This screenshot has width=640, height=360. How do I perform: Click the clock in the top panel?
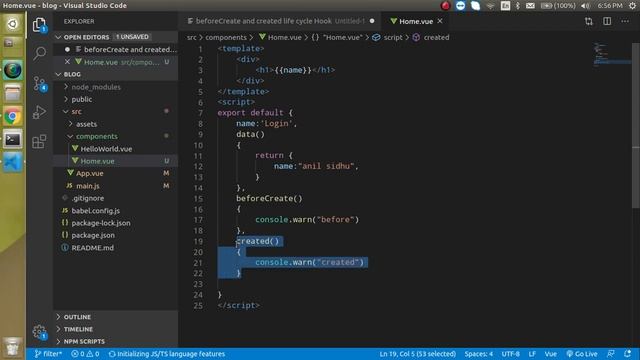(x=610, y=6)
